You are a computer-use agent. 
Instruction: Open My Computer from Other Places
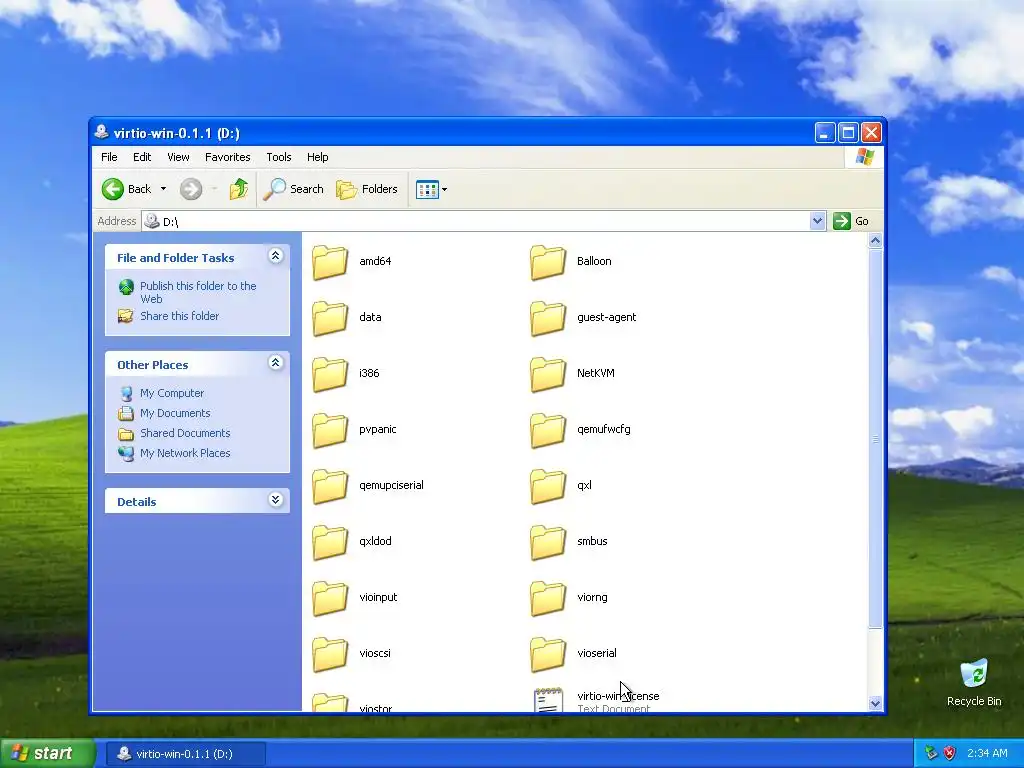(x=172, y=393)
